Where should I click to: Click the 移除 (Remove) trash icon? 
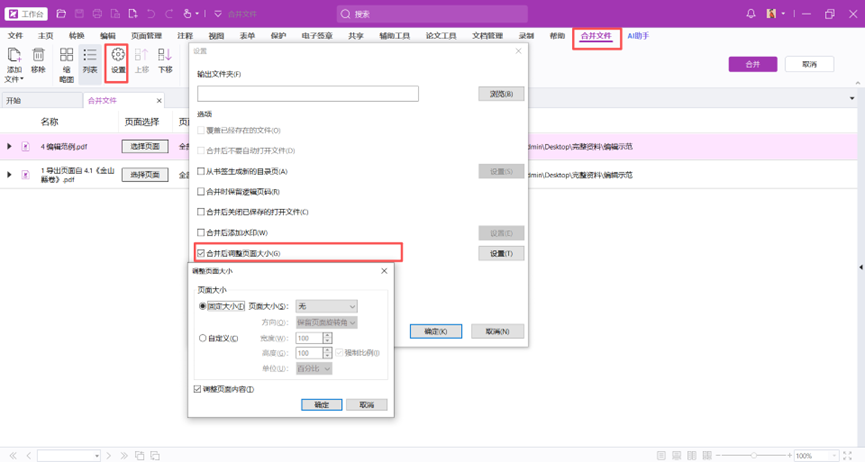click(x=39, y=57)
